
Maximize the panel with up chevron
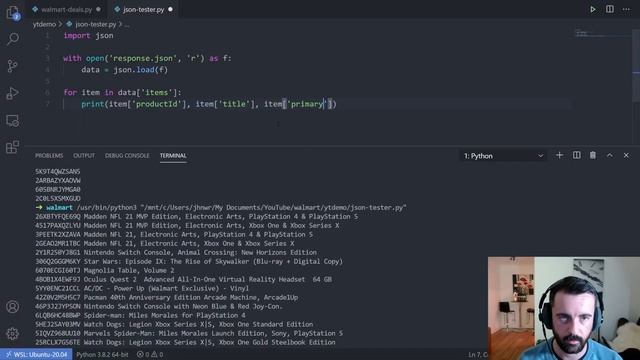609,156
